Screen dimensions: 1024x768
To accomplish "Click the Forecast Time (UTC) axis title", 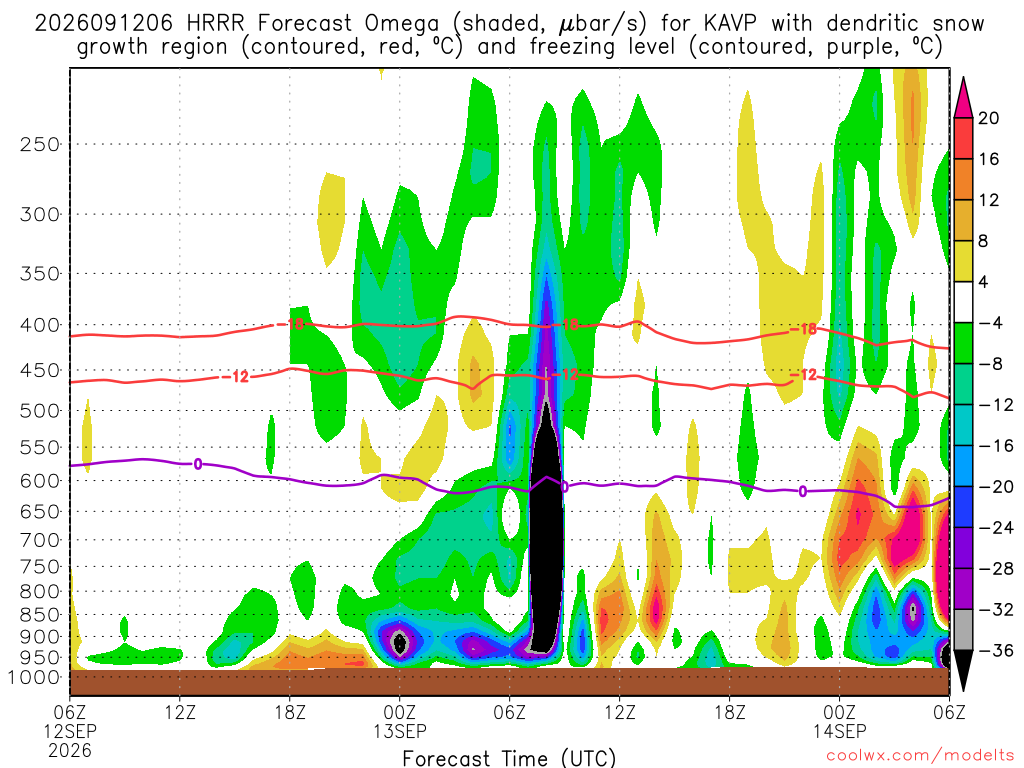I will click(x=509, y=758).
